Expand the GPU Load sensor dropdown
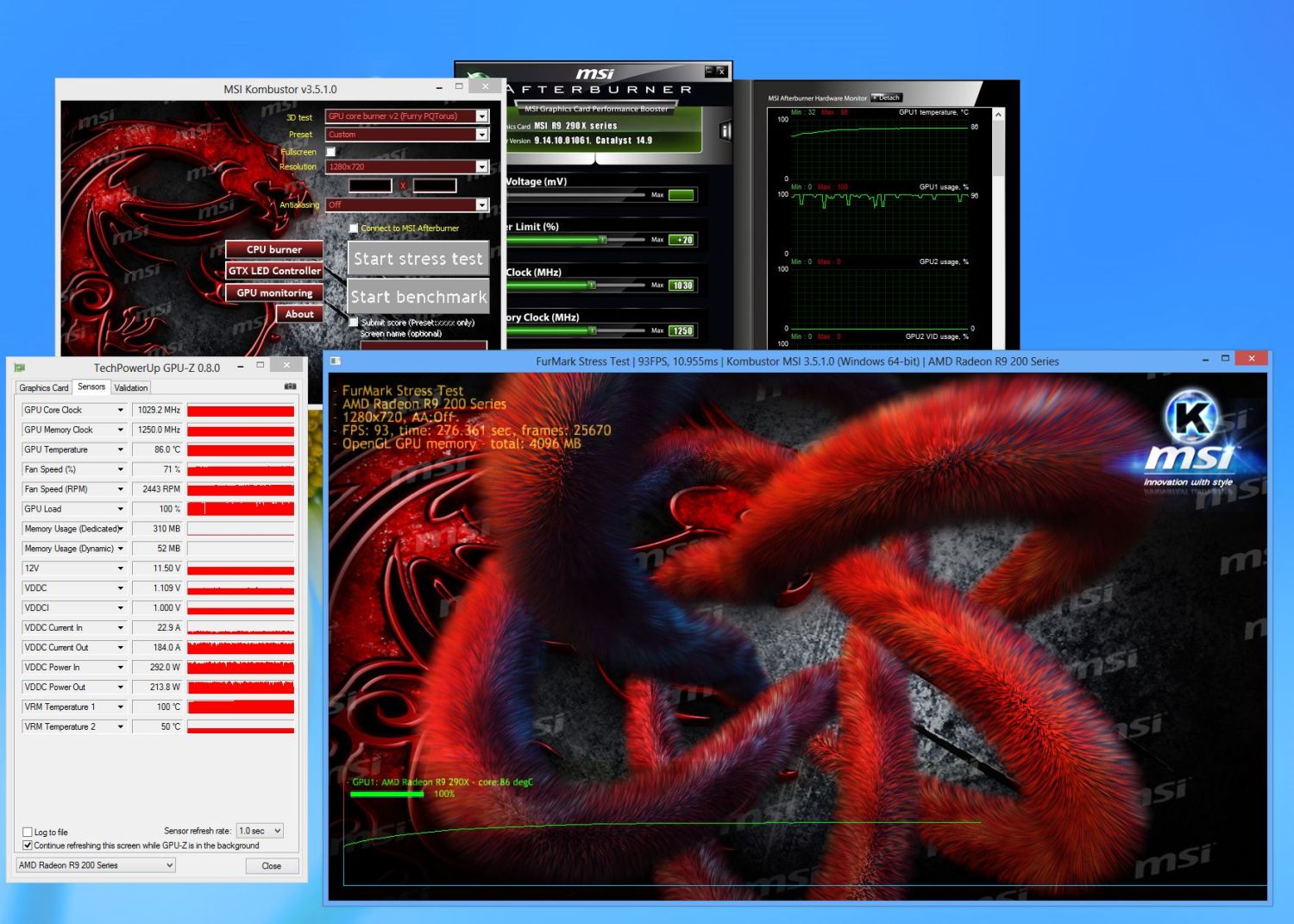Screen dimensions: 1294x924 point(120,509)
